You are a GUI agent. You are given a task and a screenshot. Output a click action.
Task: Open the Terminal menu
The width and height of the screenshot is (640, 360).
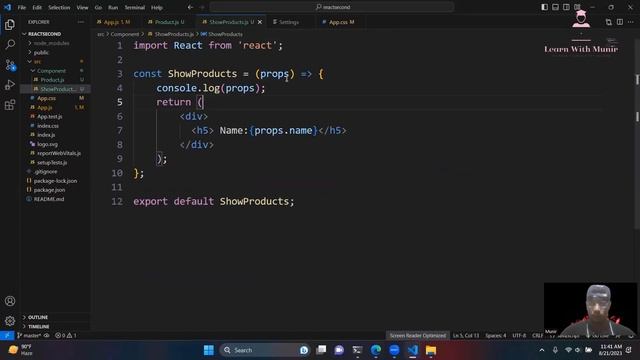click(135, 7)
